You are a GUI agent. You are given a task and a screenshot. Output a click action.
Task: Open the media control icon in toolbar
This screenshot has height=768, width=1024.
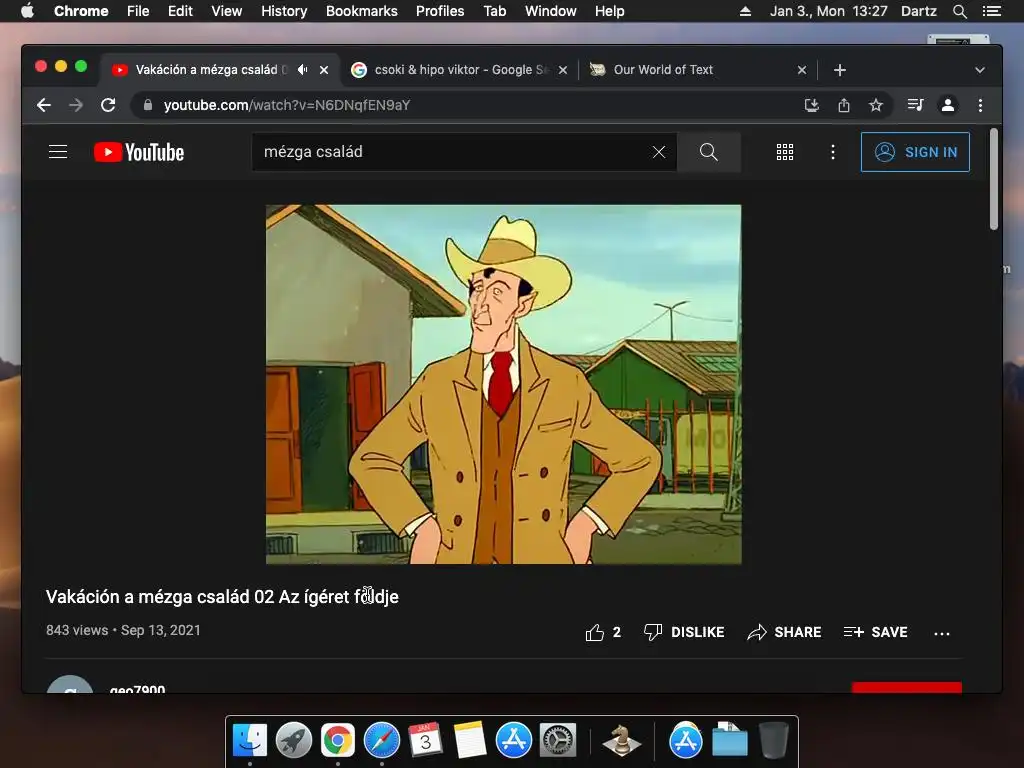point(916,105)
